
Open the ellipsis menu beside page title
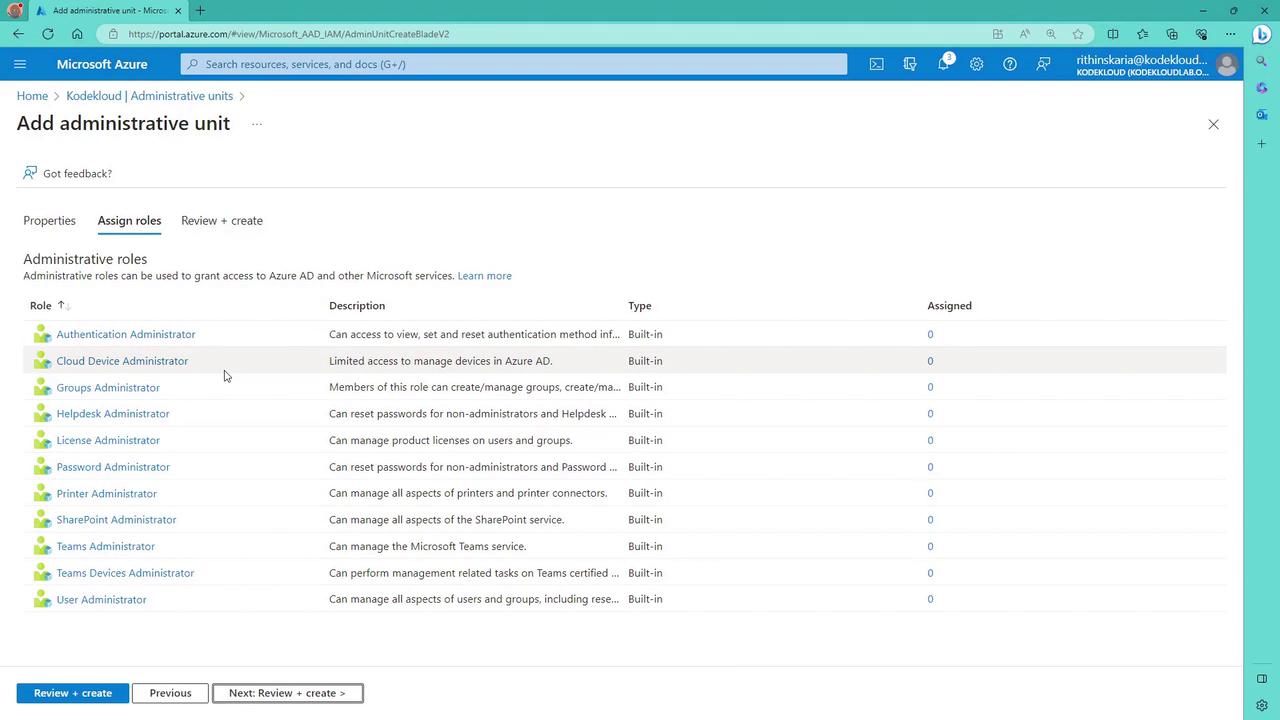(257, 124)
